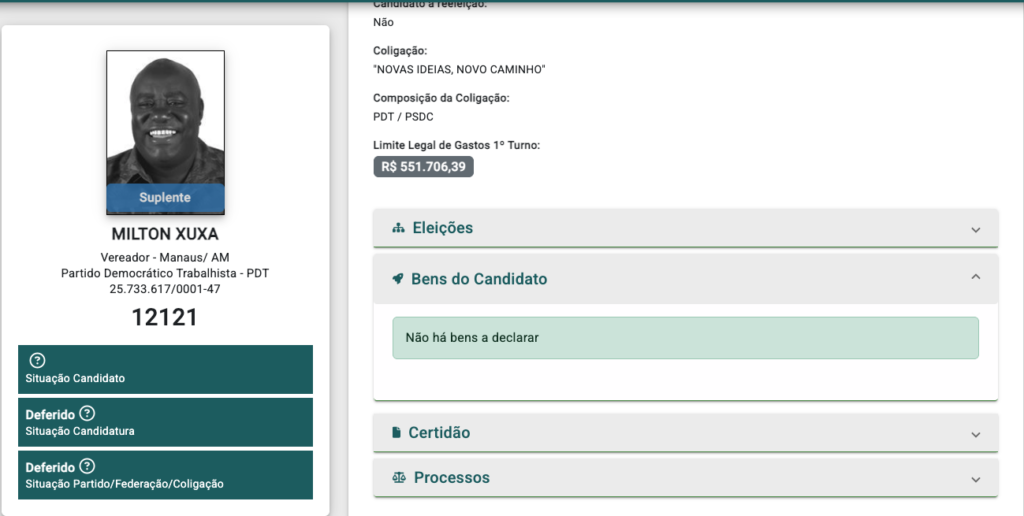Image resolution: width=1024 pixels, height=516 pixels.
Task: Click the document icon beside Certidão
Action: (x=396, y=432)
